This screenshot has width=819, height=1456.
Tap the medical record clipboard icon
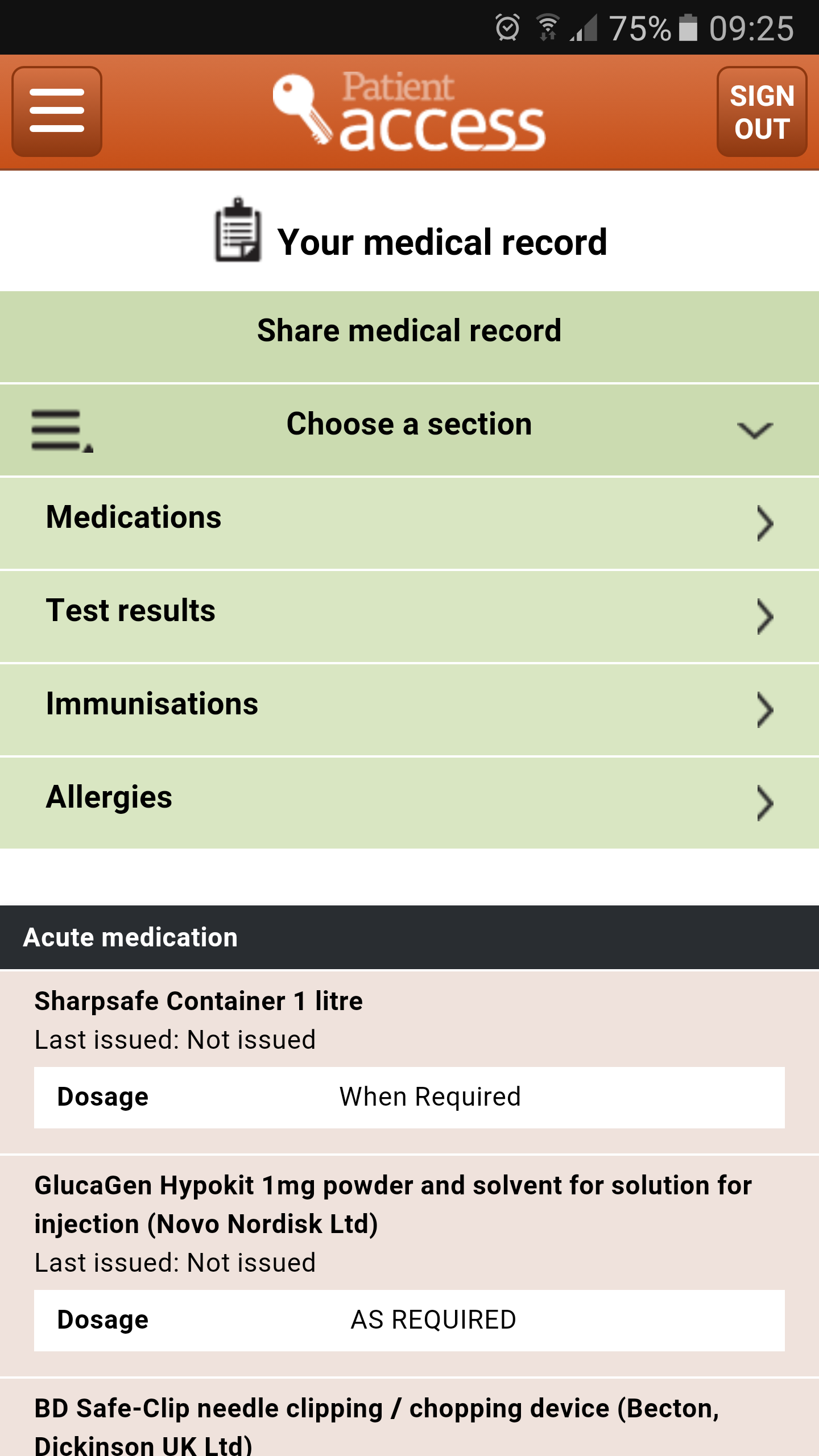click(238, 230)
